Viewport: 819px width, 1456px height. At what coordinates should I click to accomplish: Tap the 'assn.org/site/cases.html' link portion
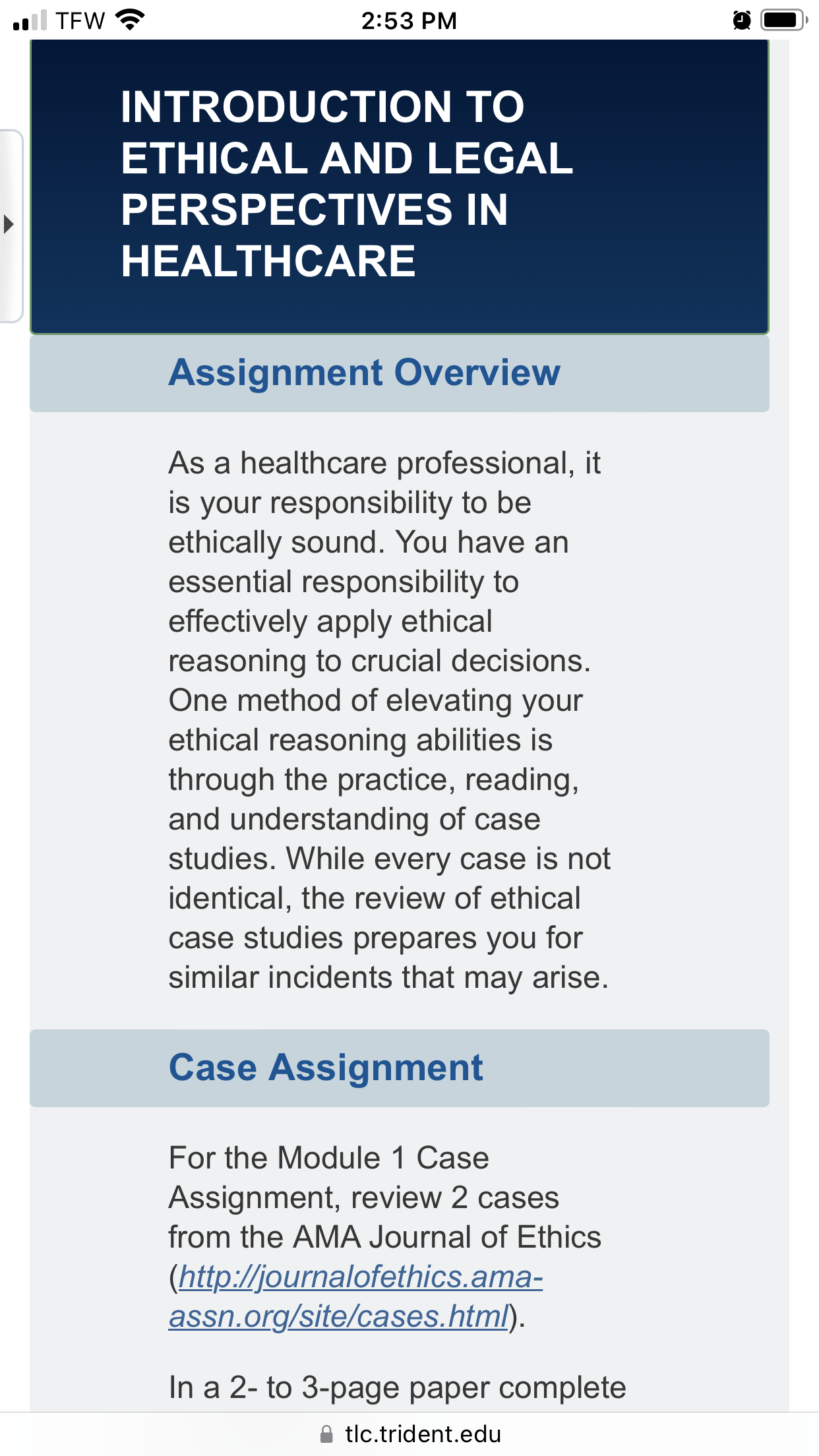point(339,1316)
